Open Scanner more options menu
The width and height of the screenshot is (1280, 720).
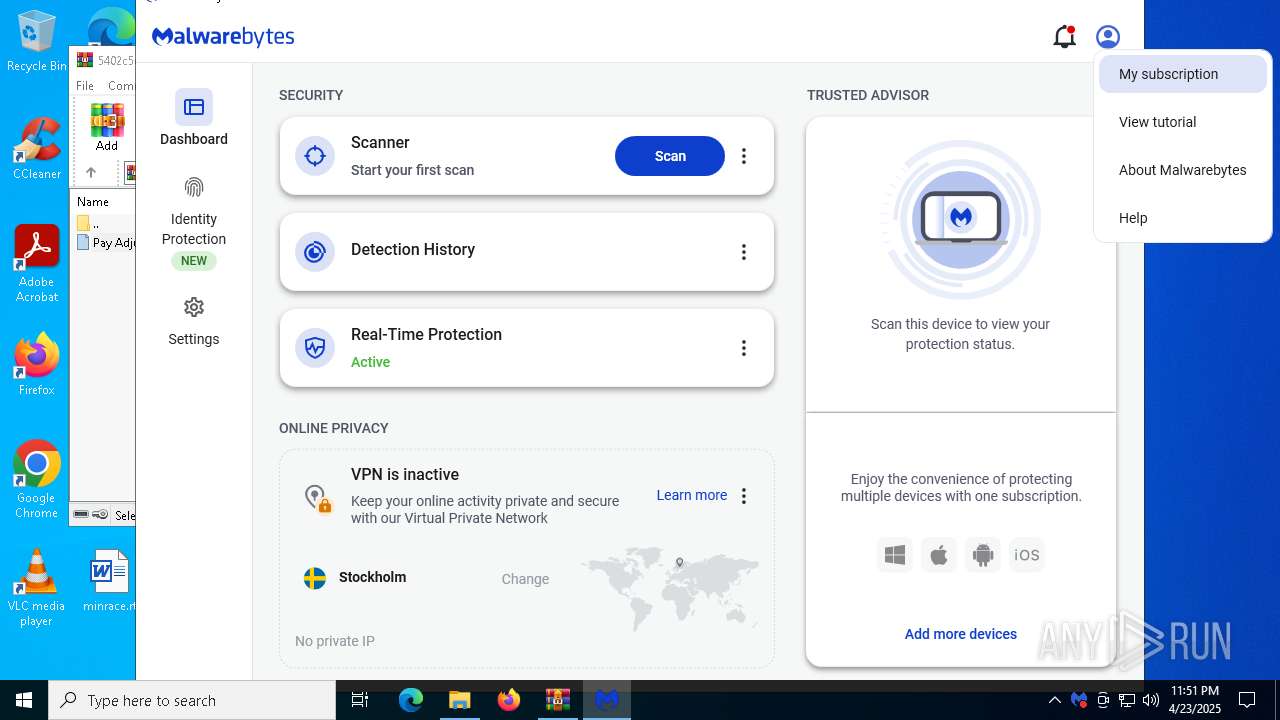tap(743, 156)
